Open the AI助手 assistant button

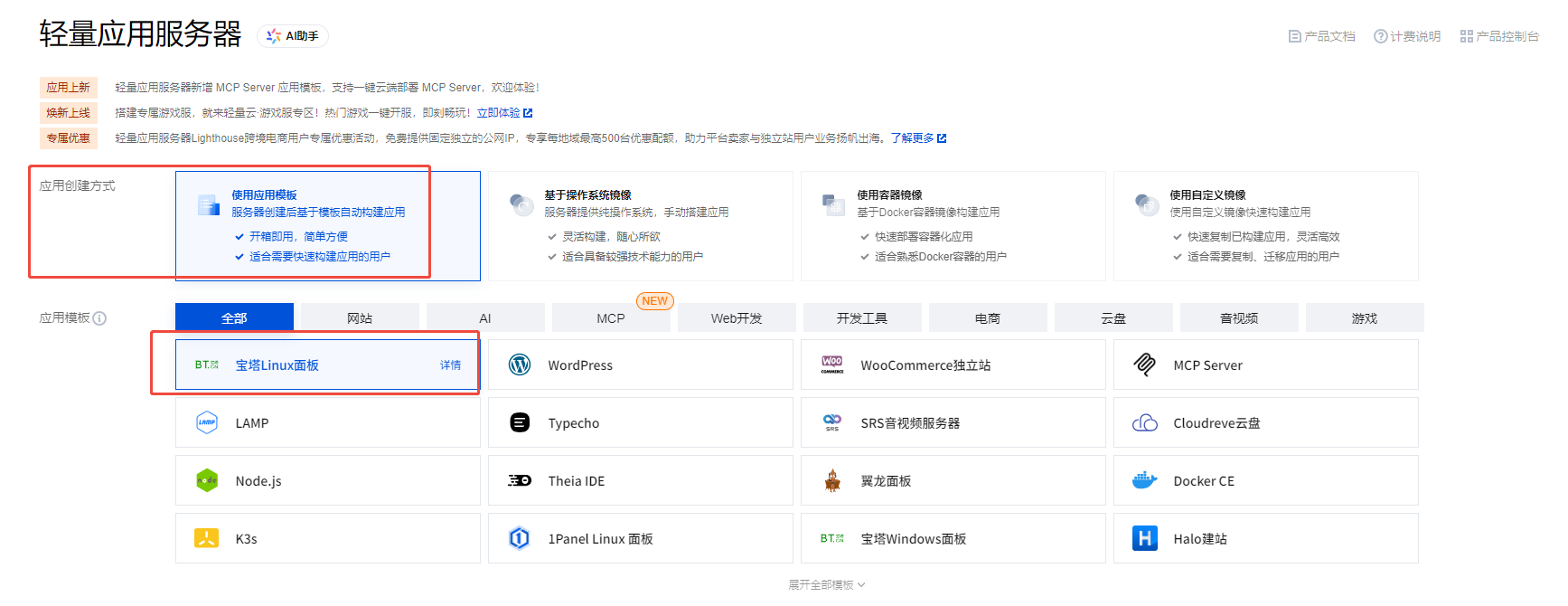pyautogui.click(x=293, y=36)
